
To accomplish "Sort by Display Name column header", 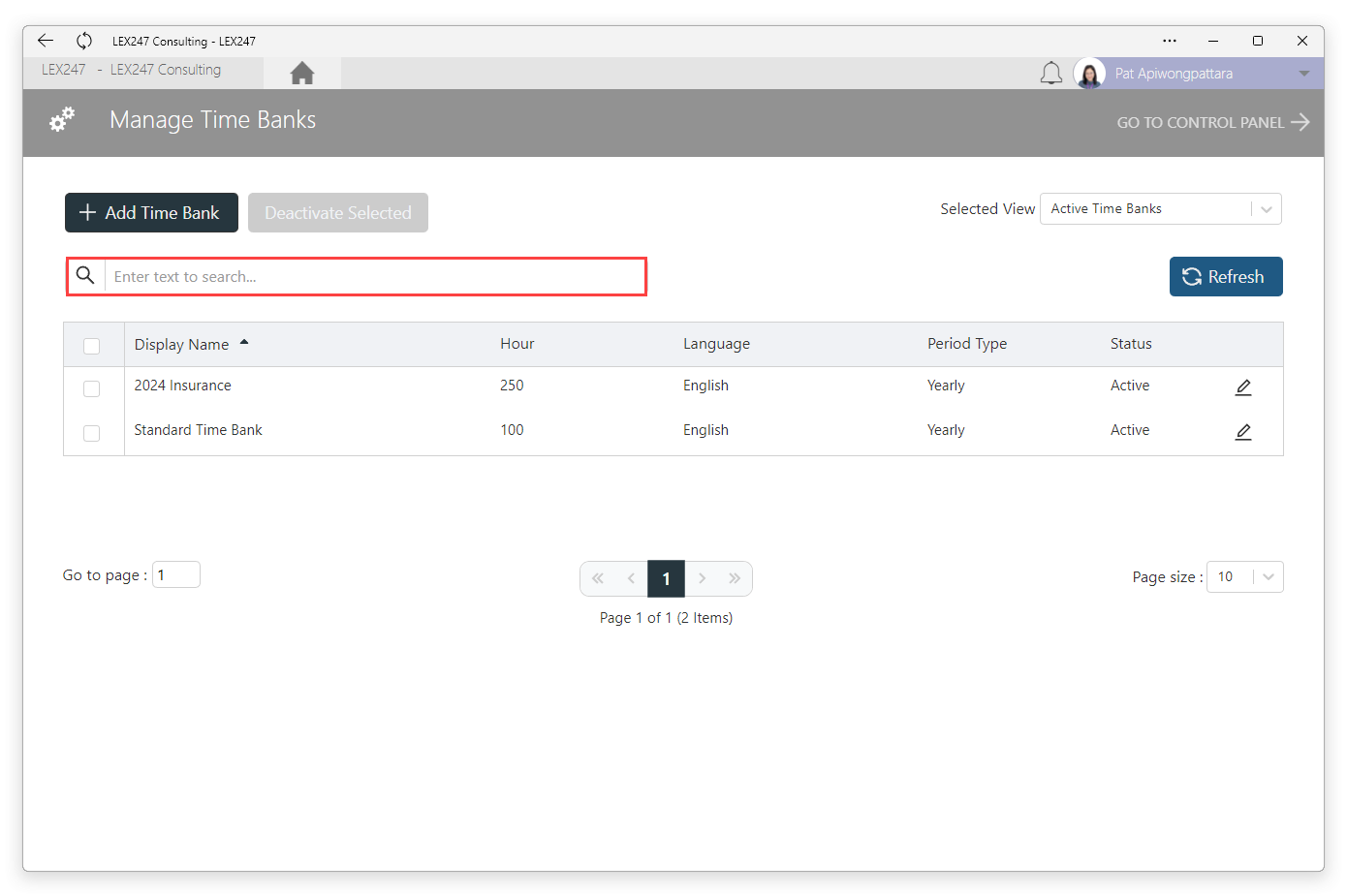I will [182, 345].
